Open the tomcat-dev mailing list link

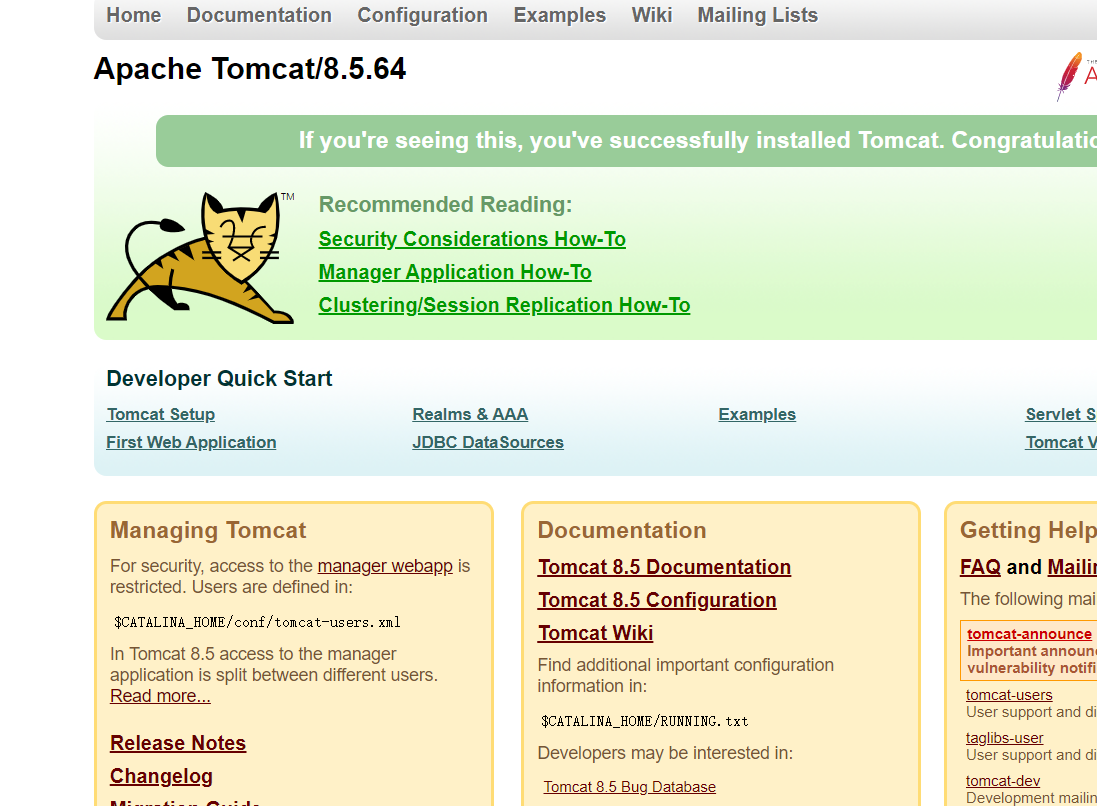pos(1003,781)
